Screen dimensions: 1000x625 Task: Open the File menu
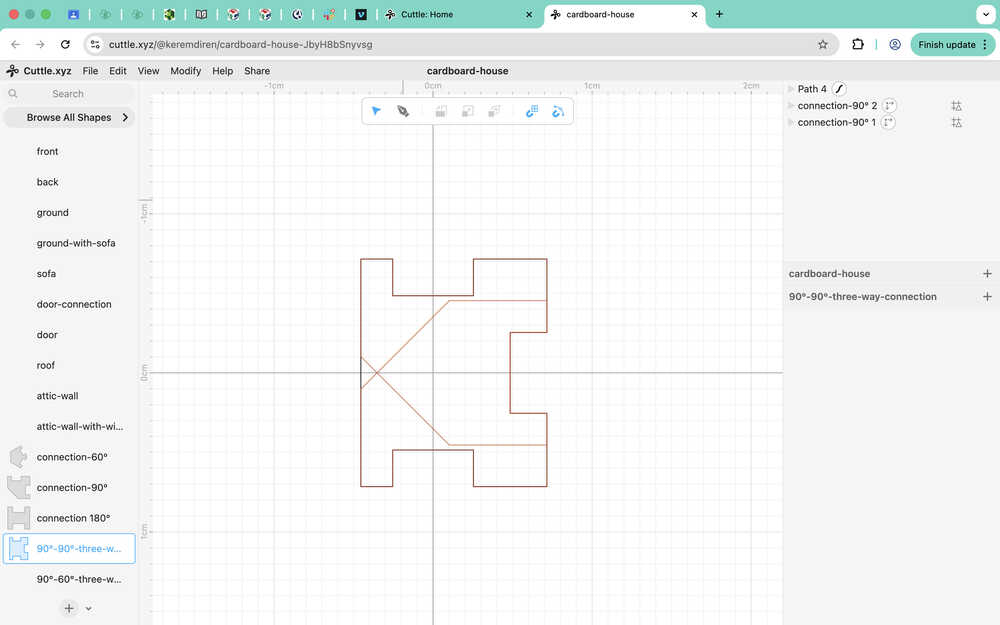[91, 71]
